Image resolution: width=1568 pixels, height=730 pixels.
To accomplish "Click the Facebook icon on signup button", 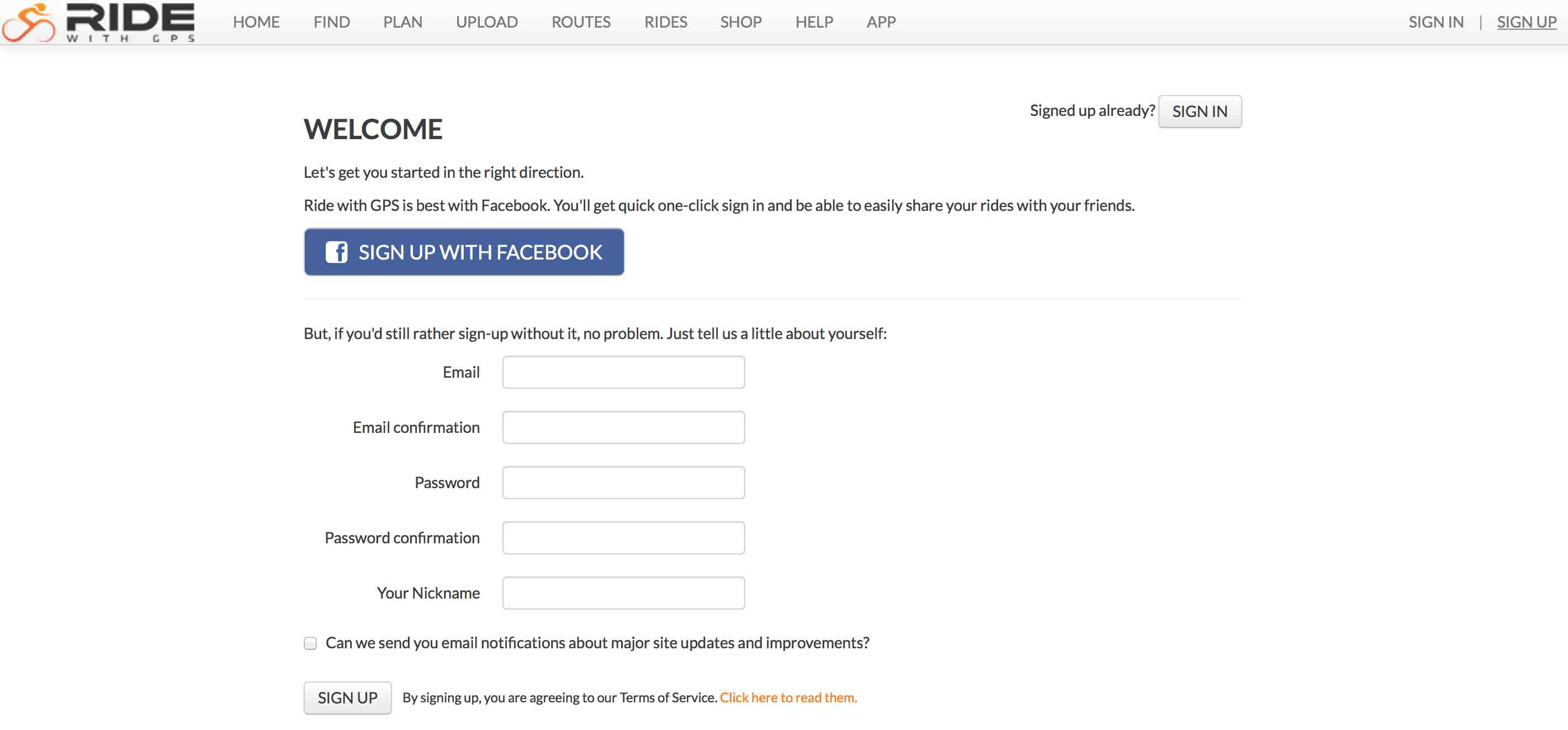I will [336, 252].
